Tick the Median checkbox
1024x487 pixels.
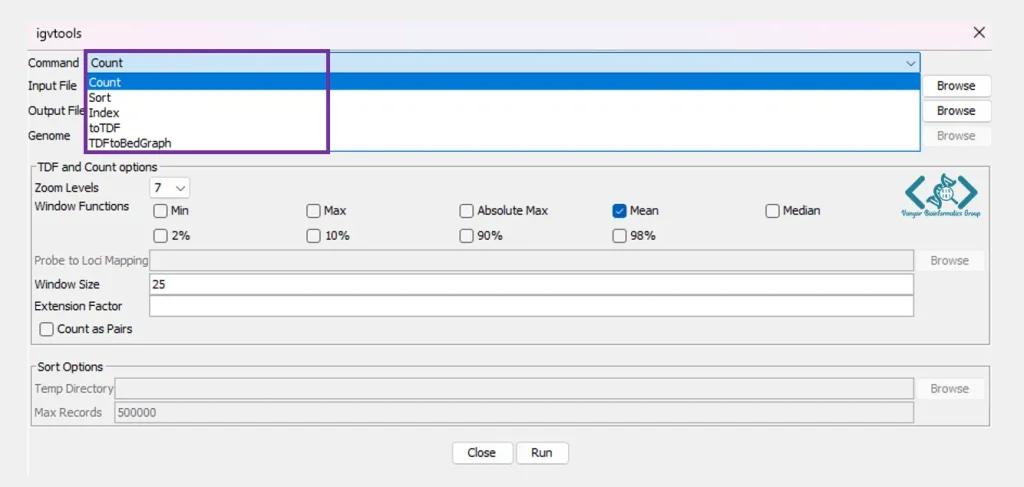[773, 211]
